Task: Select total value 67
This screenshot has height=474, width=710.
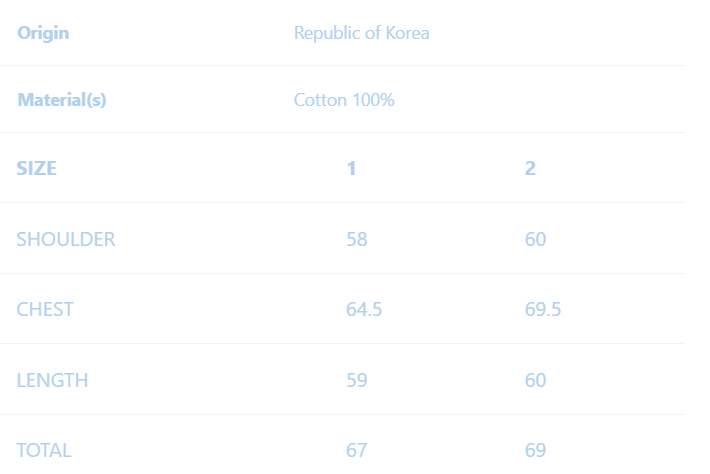Action: coord(357,450)
